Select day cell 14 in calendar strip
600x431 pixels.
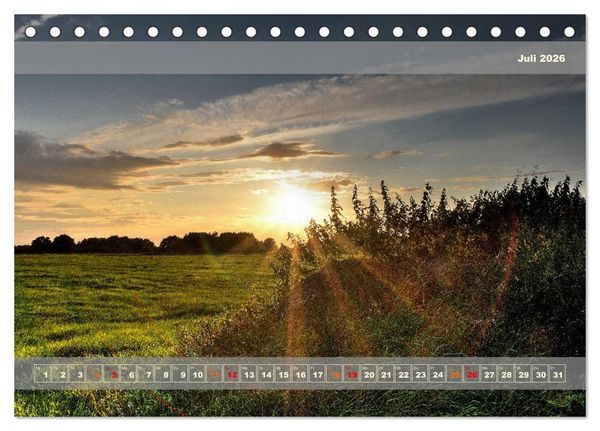click(266, 374)
